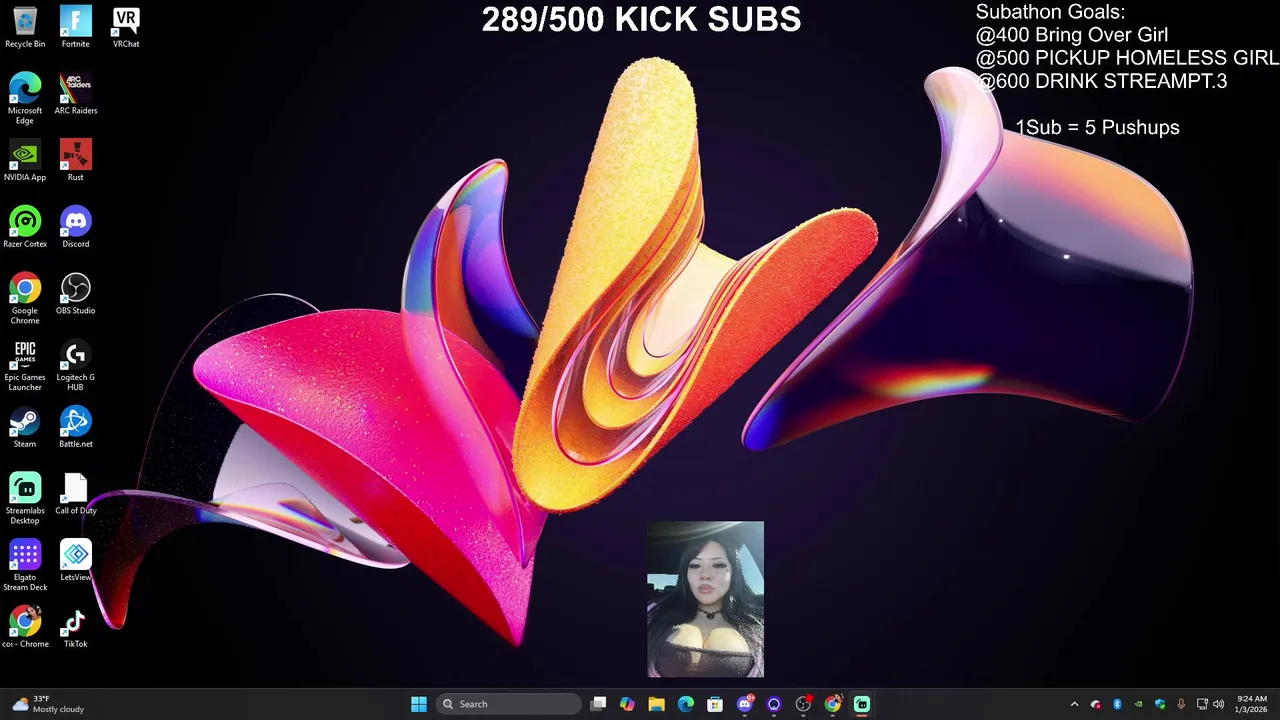Open the clock showing 9:24 AM
This screenshot has height=720, width=1280.
[x=1252, y=704]
